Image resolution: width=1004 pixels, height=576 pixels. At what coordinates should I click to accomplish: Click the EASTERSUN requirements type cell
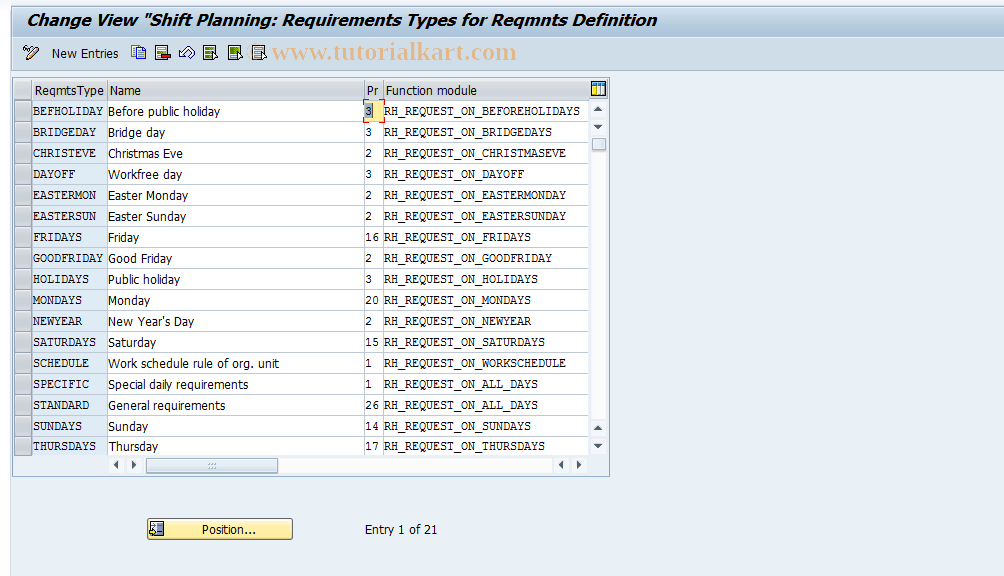click(69, 216)
